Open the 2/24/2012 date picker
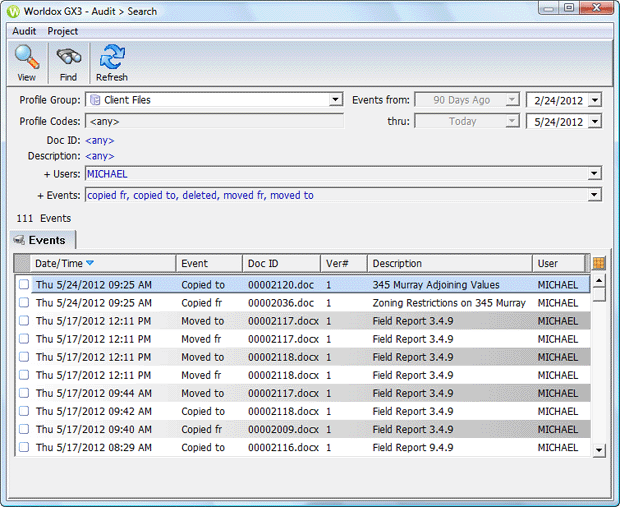Image resolution: width=620 pixels, height=507 pixels. click(595, 100)
